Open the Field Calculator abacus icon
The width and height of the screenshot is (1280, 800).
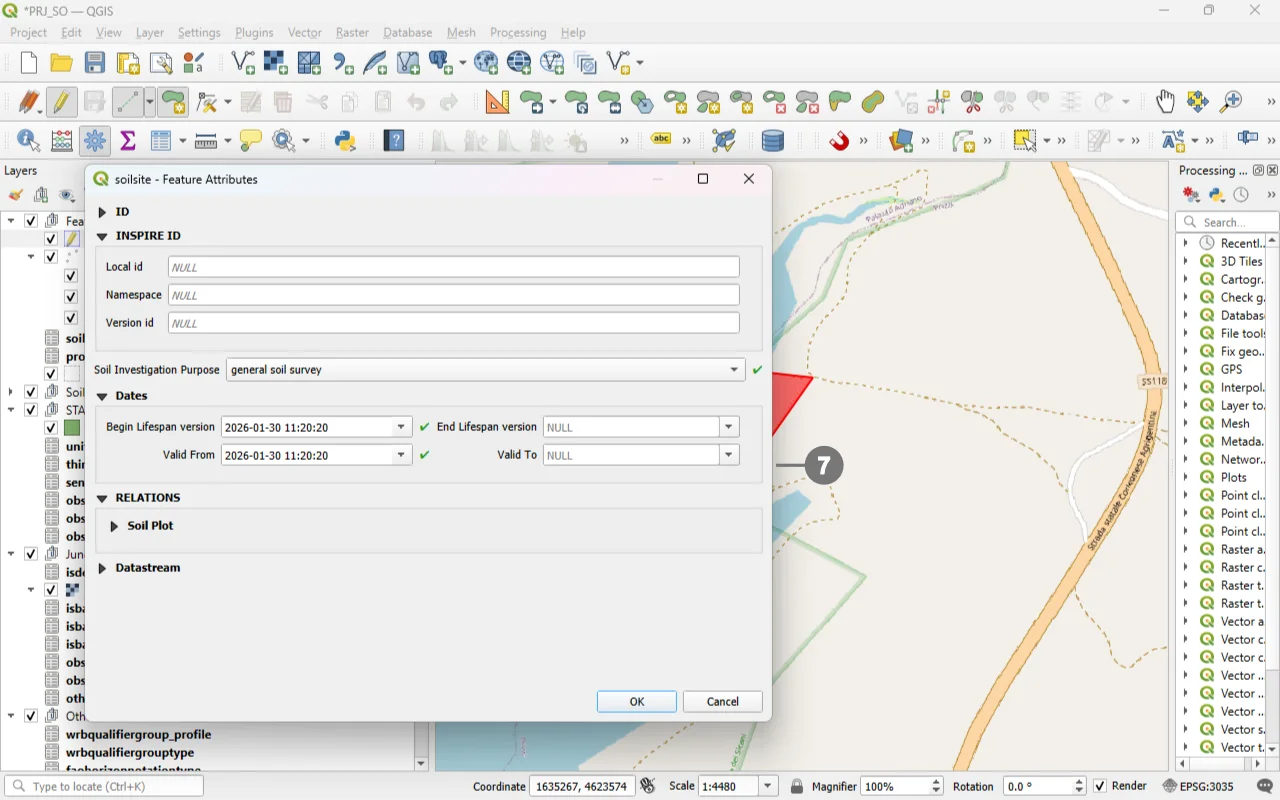tap(61, 141)
